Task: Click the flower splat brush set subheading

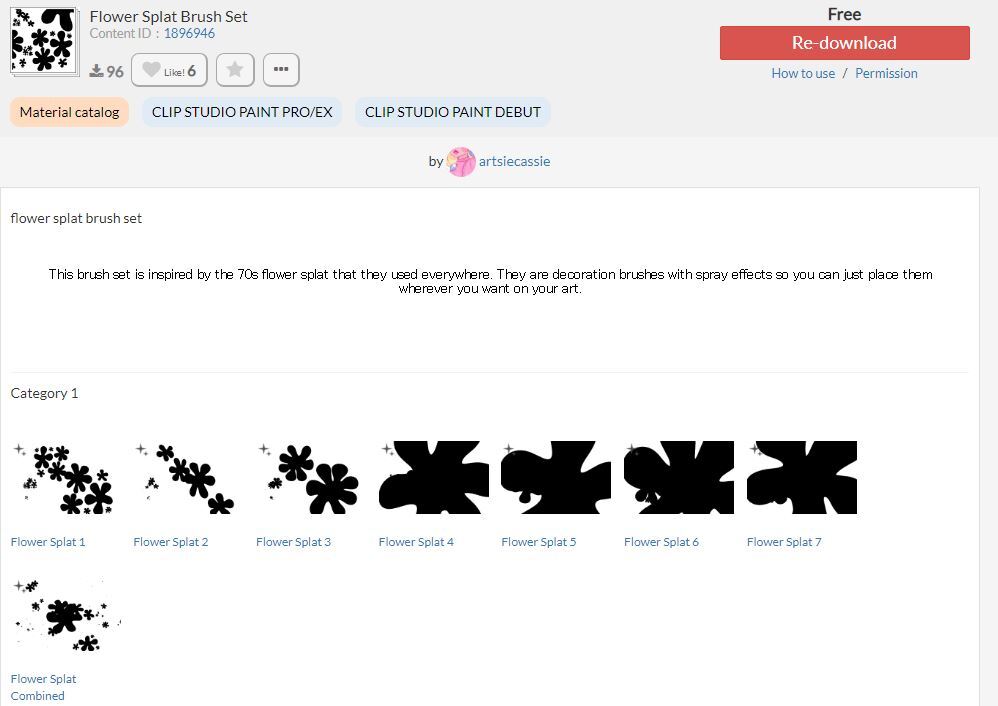Action: (76, 218)
